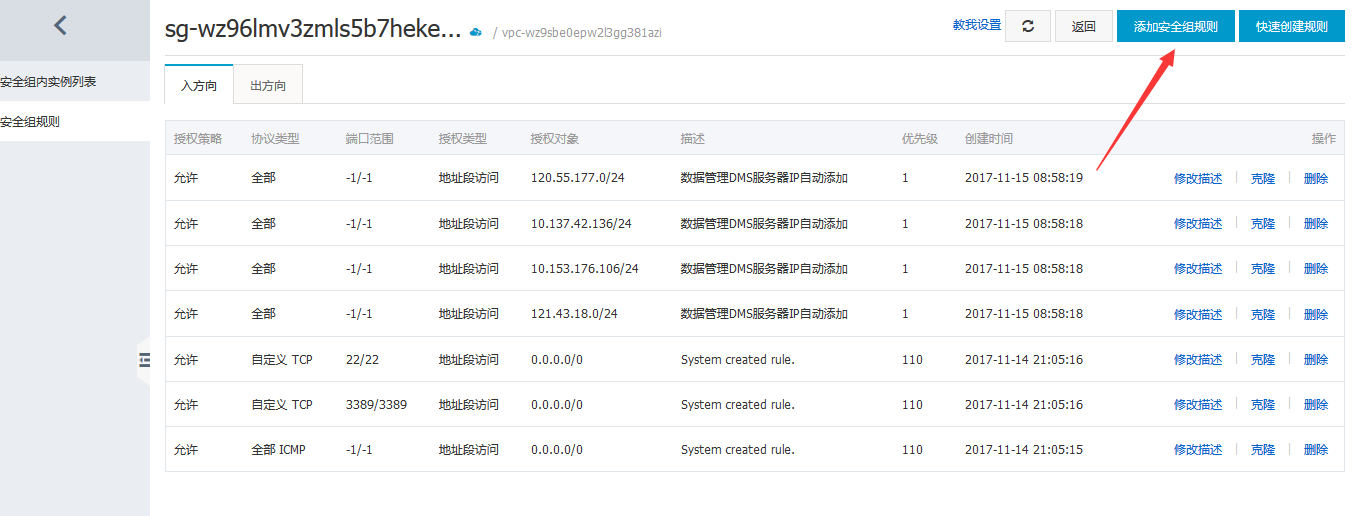1357x516 pixels.
Task: Click 修改描述 for 10.137.42.136/24 rule
Action: coord(1198,223)
